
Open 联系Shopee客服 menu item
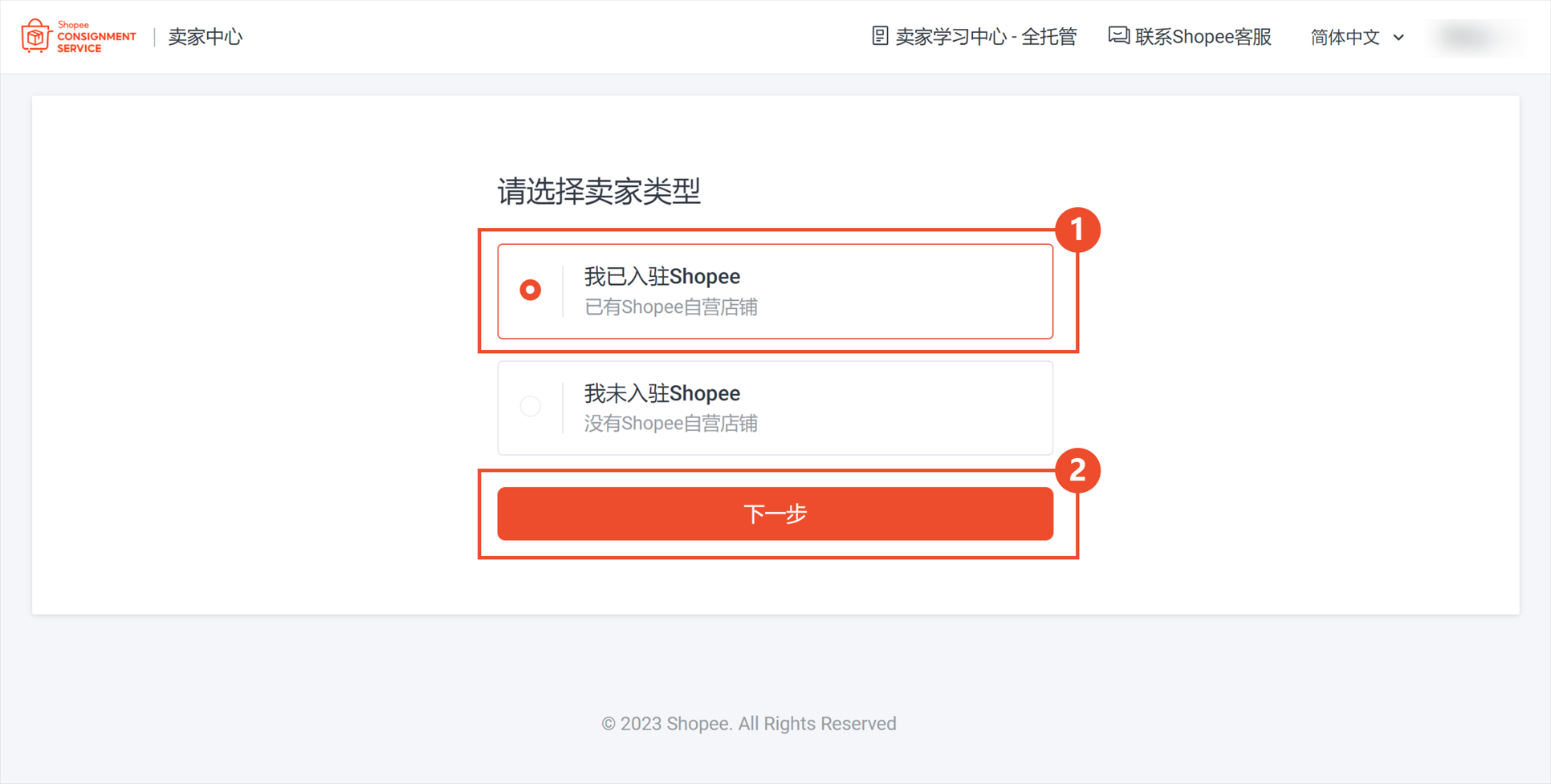(x=1190, y=37)
